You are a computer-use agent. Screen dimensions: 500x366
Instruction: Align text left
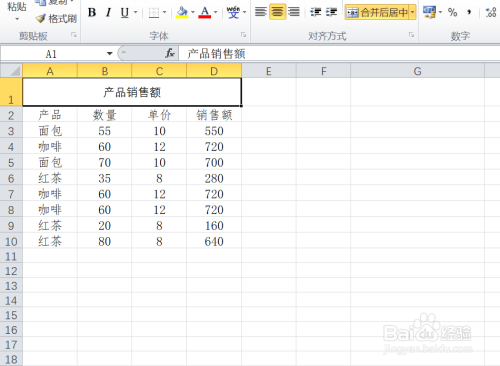[261, 12]
